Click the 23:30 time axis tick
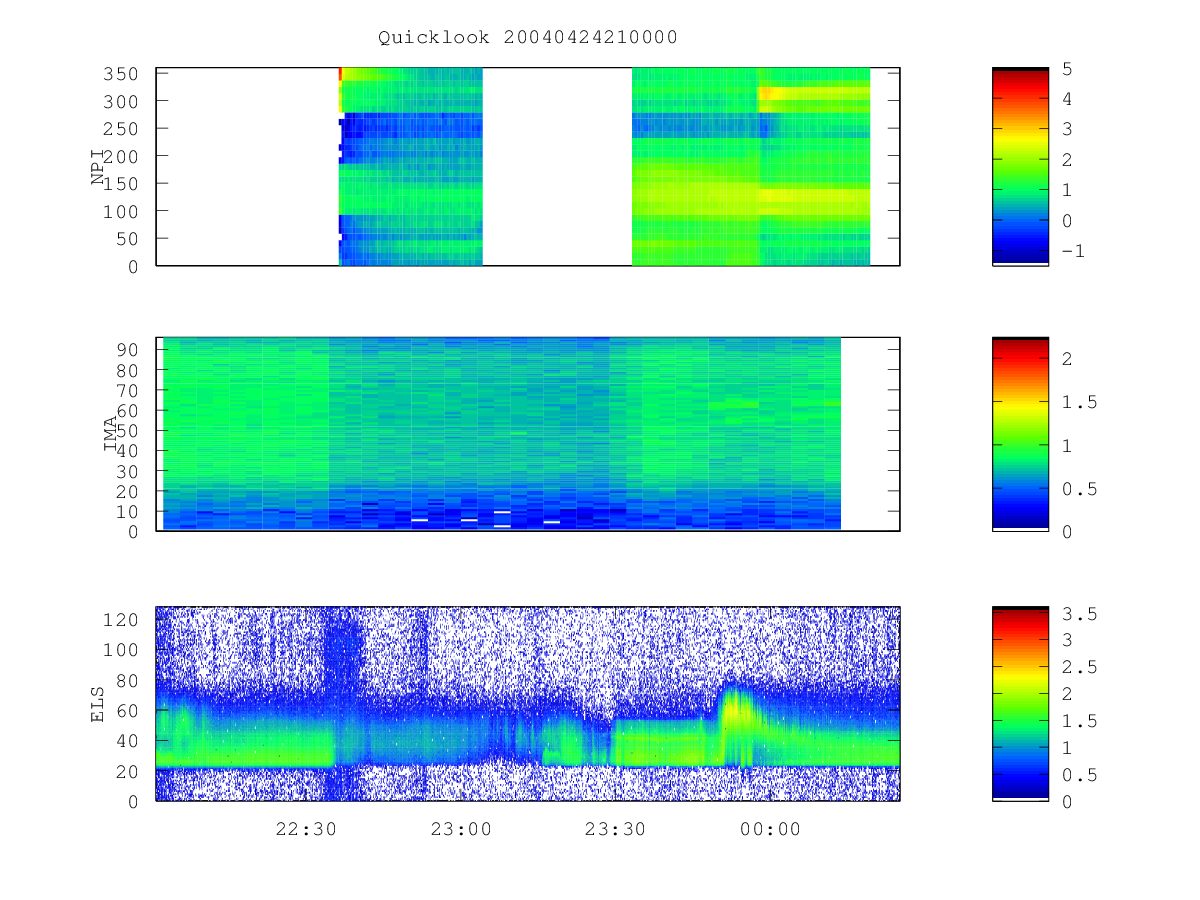 tap(615, 828)
